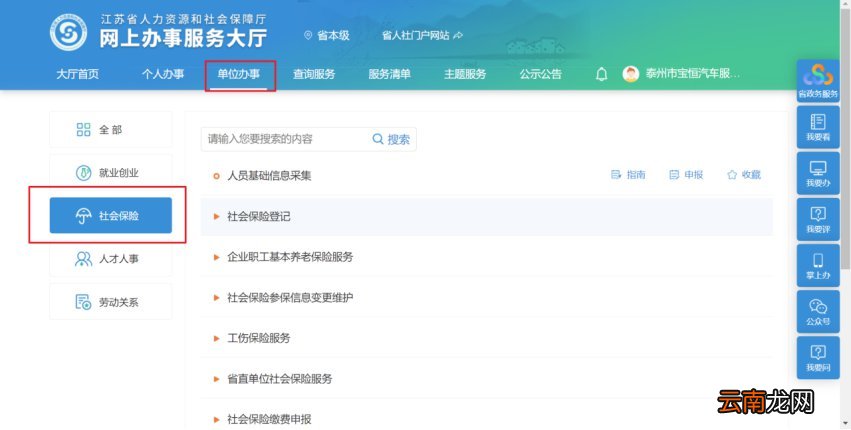Image resolution: width=851 pixels, height=430 pixels.
Task: Click the 省本级 region selector
Action: (327, 35)
